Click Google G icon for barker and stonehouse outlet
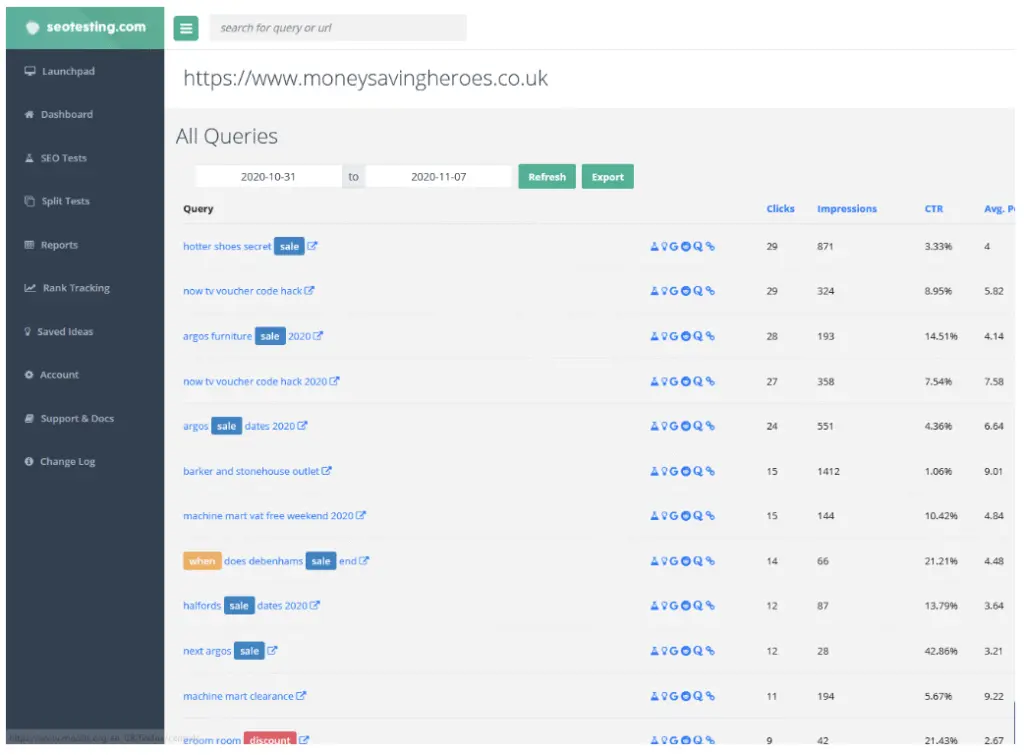Viewport: 1024px width, 755px height. point(673,471)
